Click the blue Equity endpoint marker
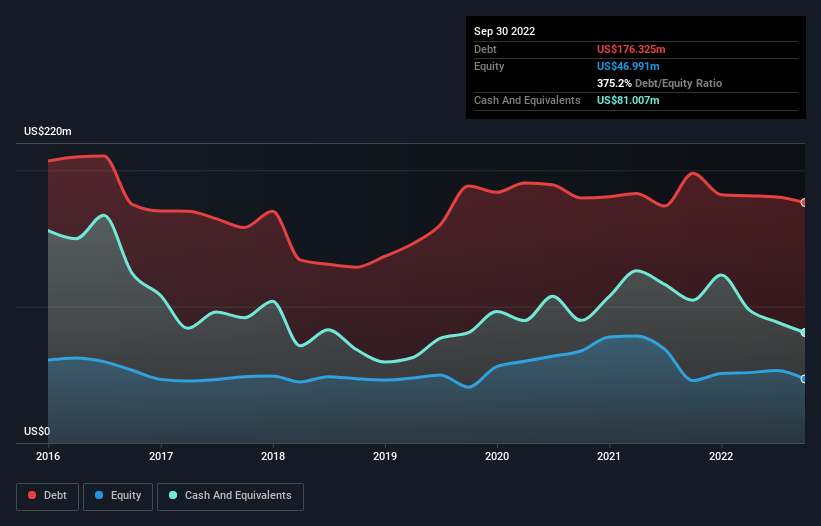 [x=804, y=379]
